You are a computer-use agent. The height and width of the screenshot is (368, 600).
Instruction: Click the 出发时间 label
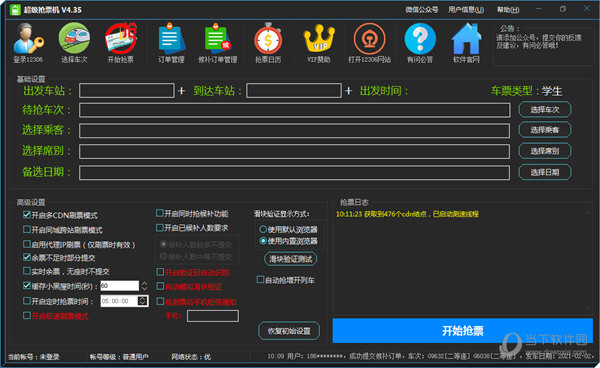click(x=384, y=91)
